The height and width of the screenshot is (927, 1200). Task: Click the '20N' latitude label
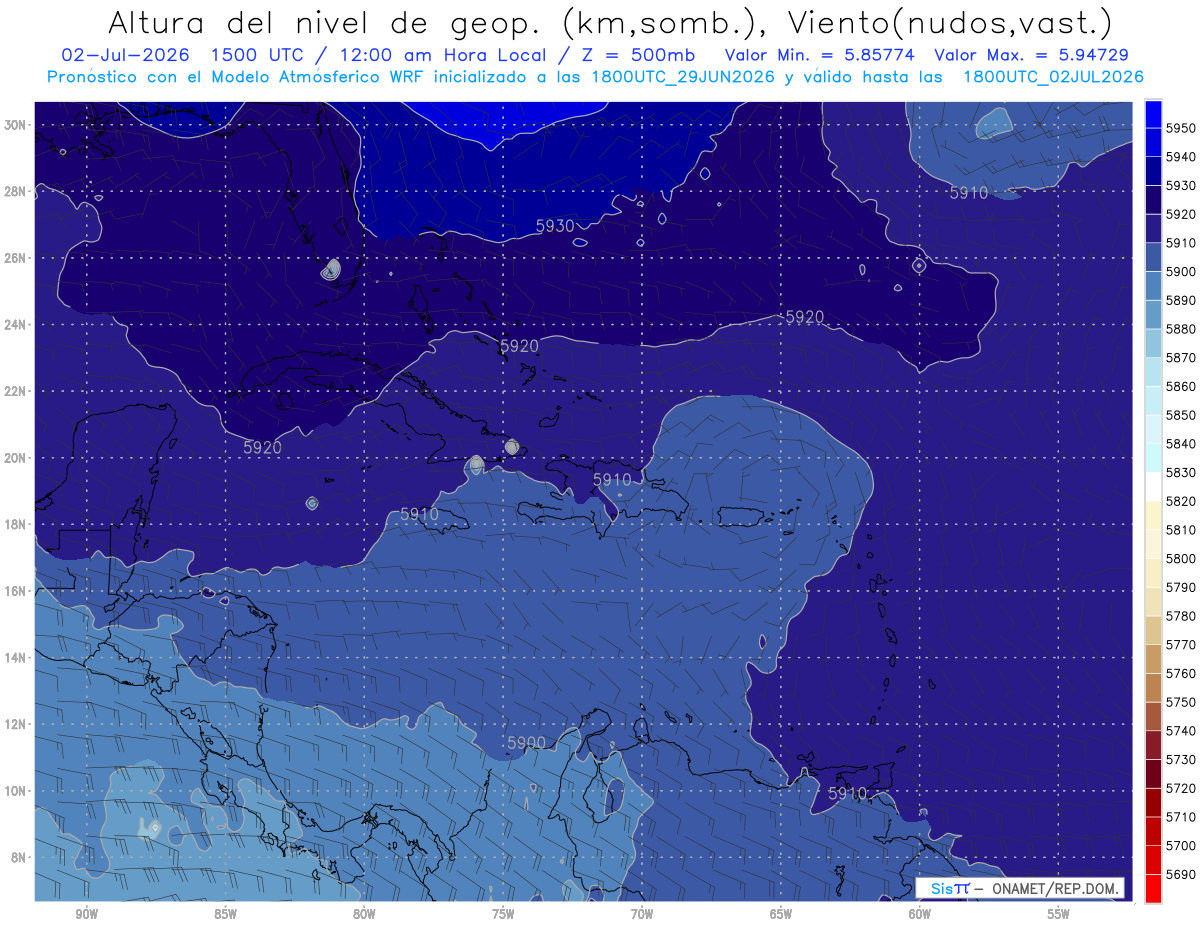[x=17, y=458]
